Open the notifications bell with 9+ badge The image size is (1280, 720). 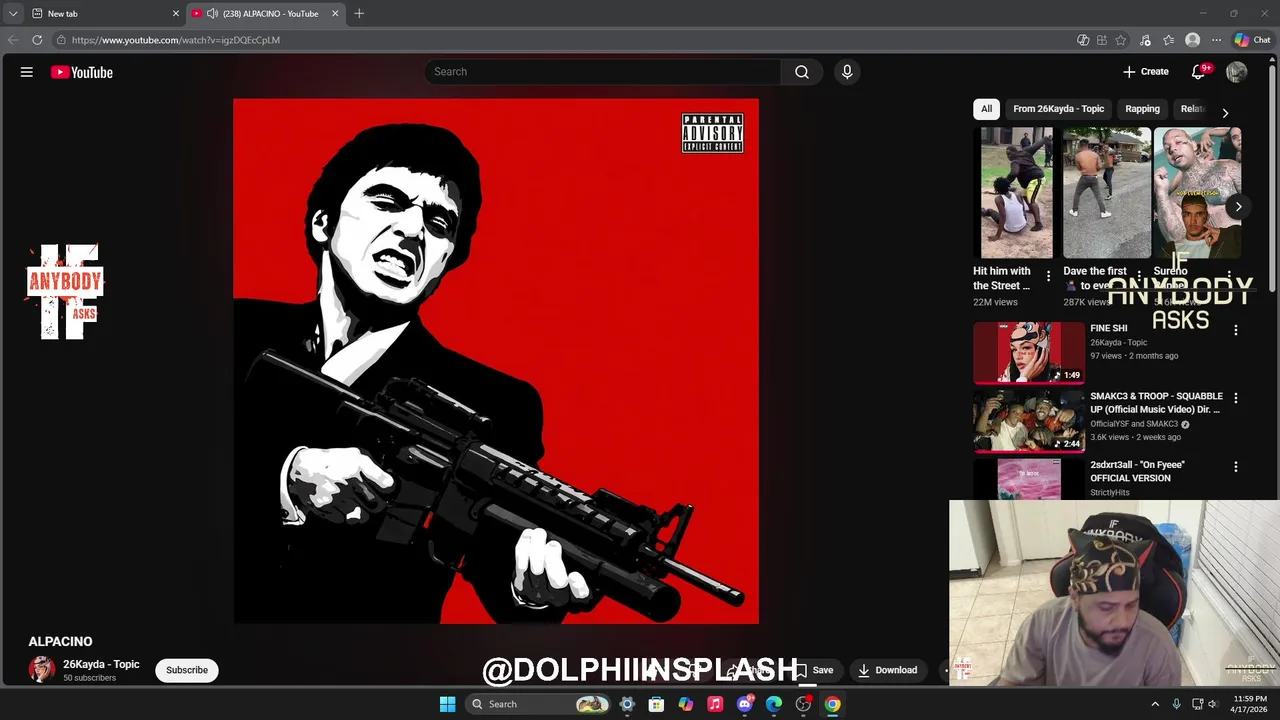pyautogui.click(x=1199, y=72)
